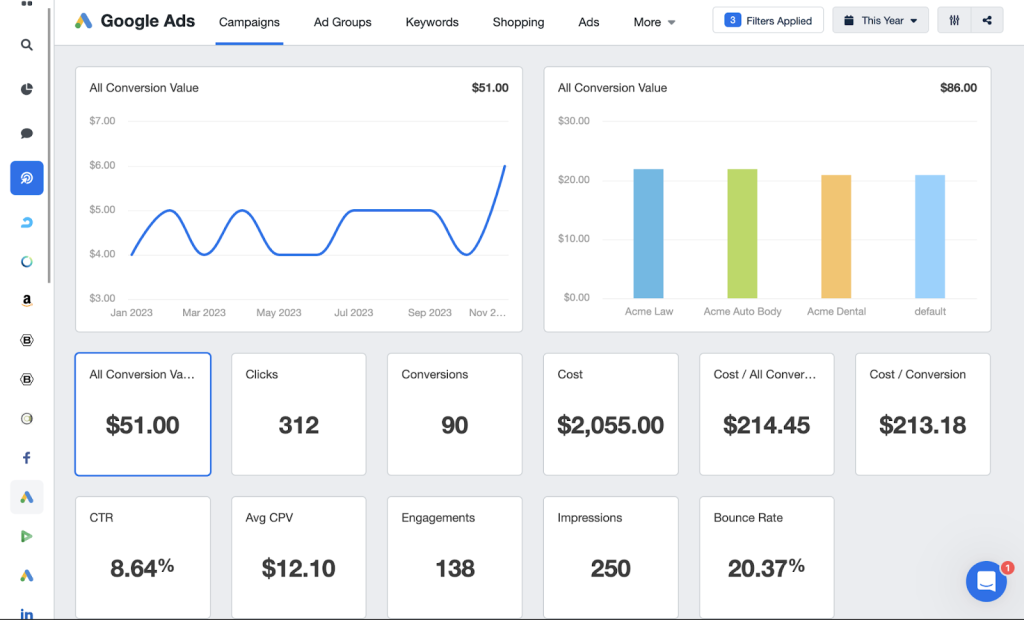The height and width of the screenshot is (620, 1024).
Task: Click the Acme Law axis label
Action: (x=648, y=311)
